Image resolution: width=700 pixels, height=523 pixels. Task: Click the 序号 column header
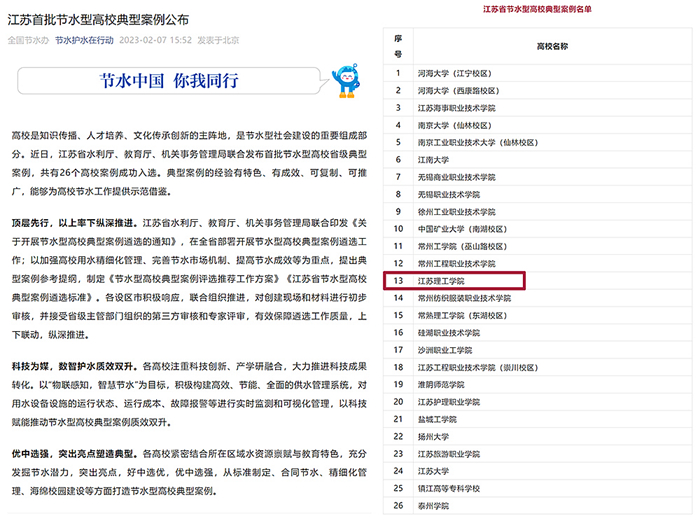click(x=397, y=46)
